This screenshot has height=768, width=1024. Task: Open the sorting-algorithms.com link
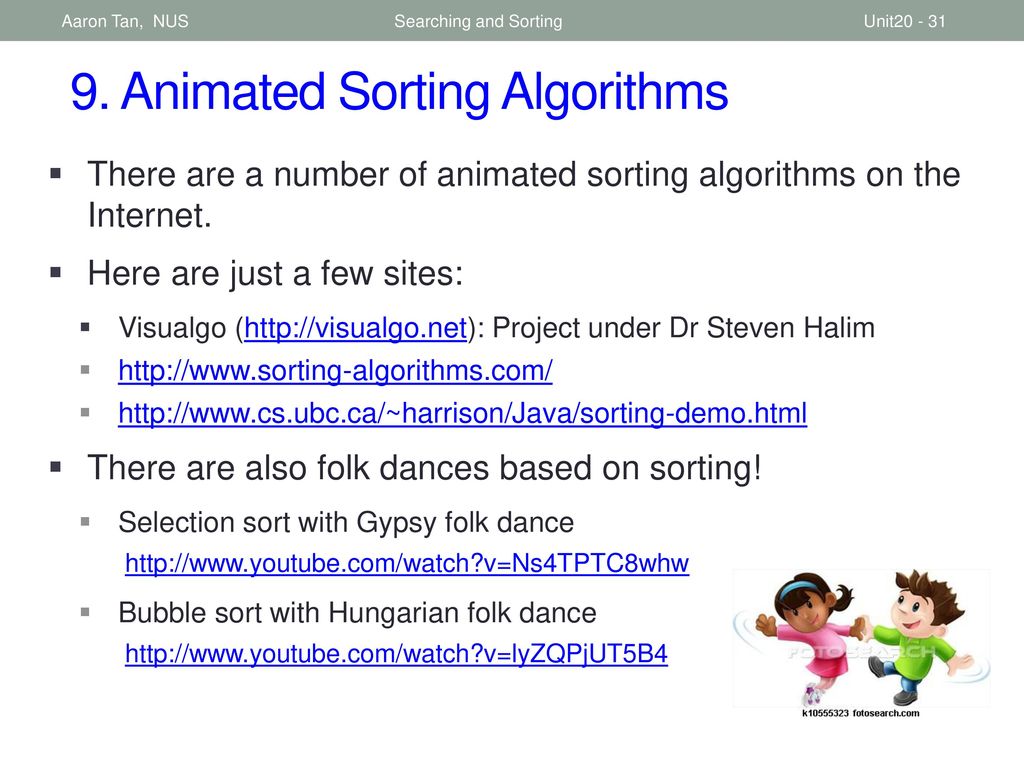click(335, 371)
